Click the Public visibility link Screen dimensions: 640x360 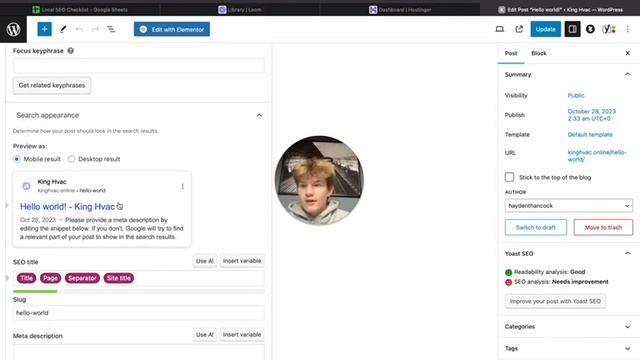[576, 96]
